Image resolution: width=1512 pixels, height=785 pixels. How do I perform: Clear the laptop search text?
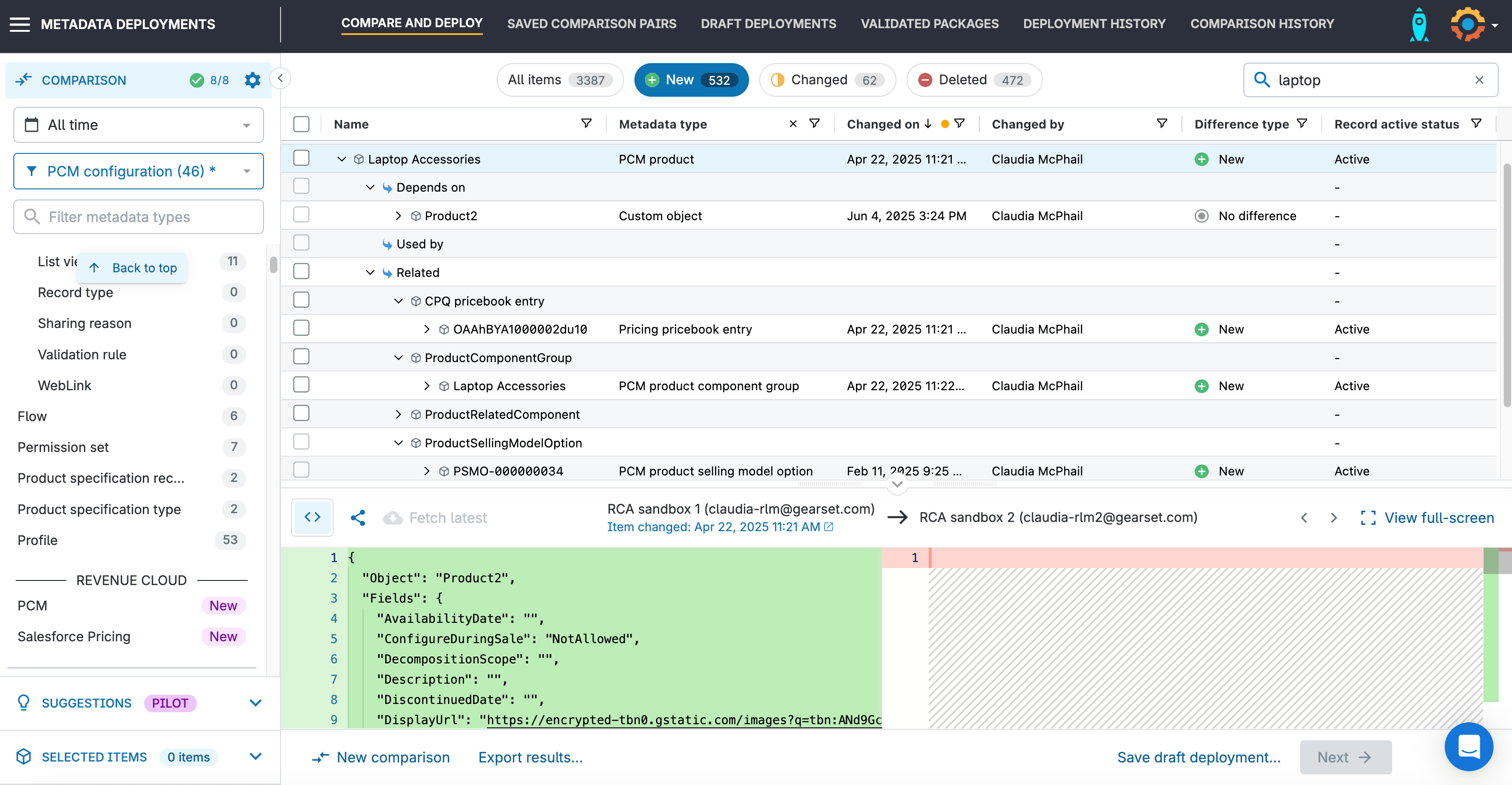point(1479,80)
